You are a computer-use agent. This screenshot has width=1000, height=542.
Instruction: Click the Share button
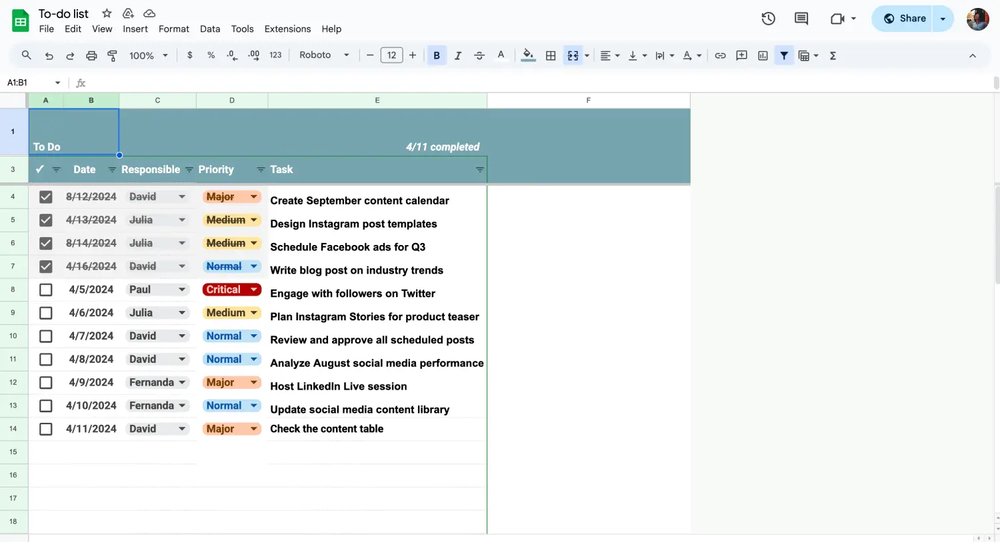(x=904, y=18)
